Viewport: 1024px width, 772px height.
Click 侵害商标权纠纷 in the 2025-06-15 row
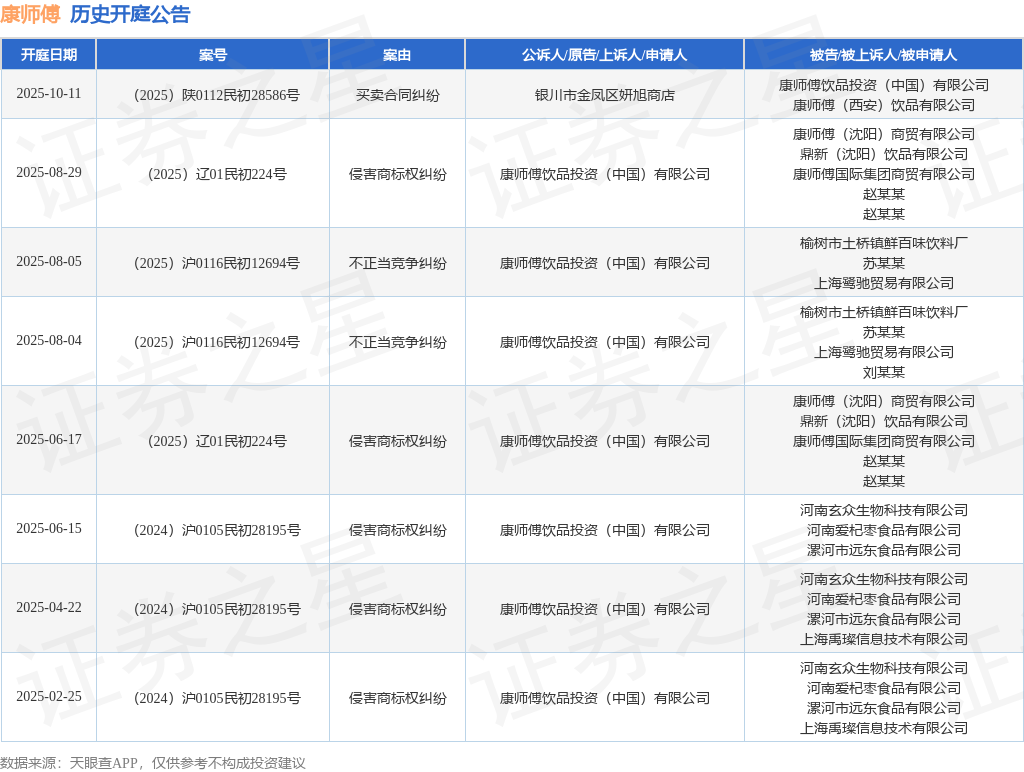(397, 530)
